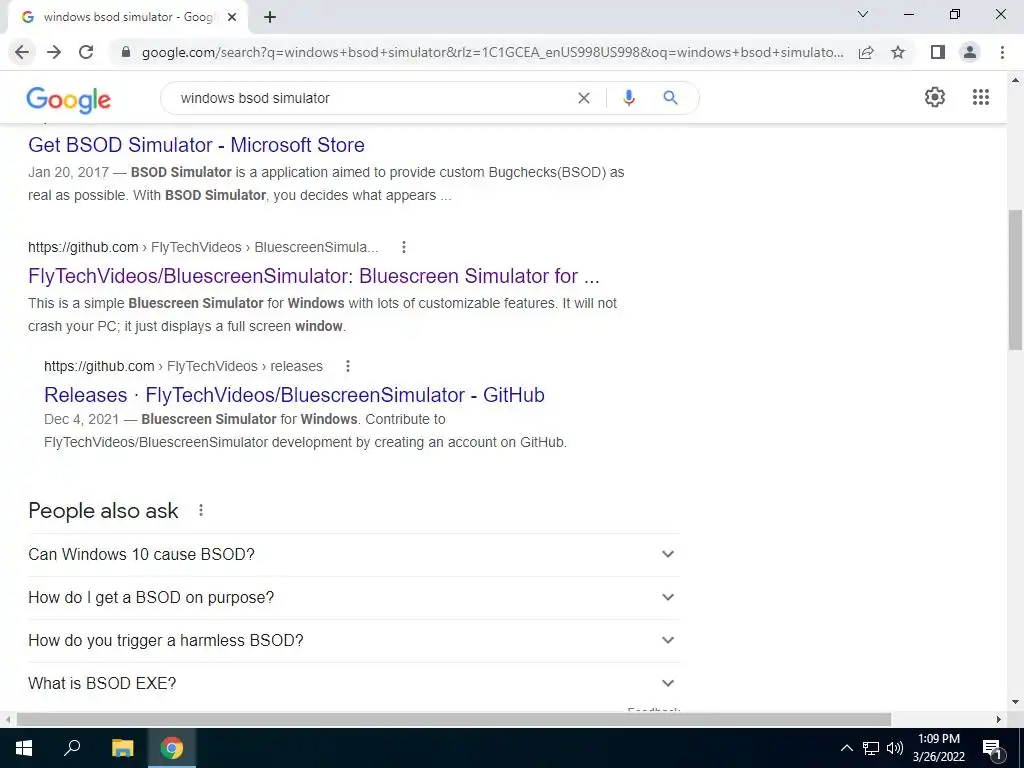This screenshot has height=768, width=1024.
Task: Select the "Jan 20, 2017" snippet date
Action: pos(69,172)
